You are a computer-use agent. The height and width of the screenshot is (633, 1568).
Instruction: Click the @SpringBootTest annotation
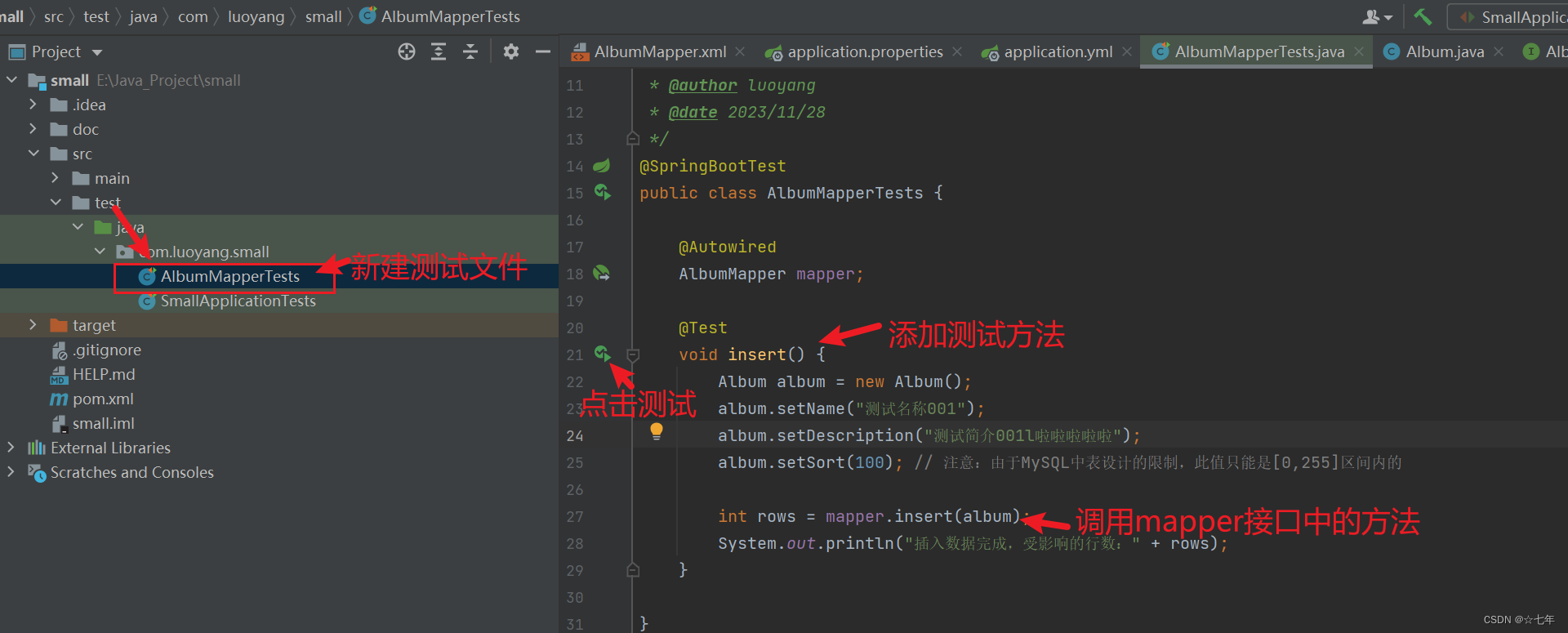712,166
